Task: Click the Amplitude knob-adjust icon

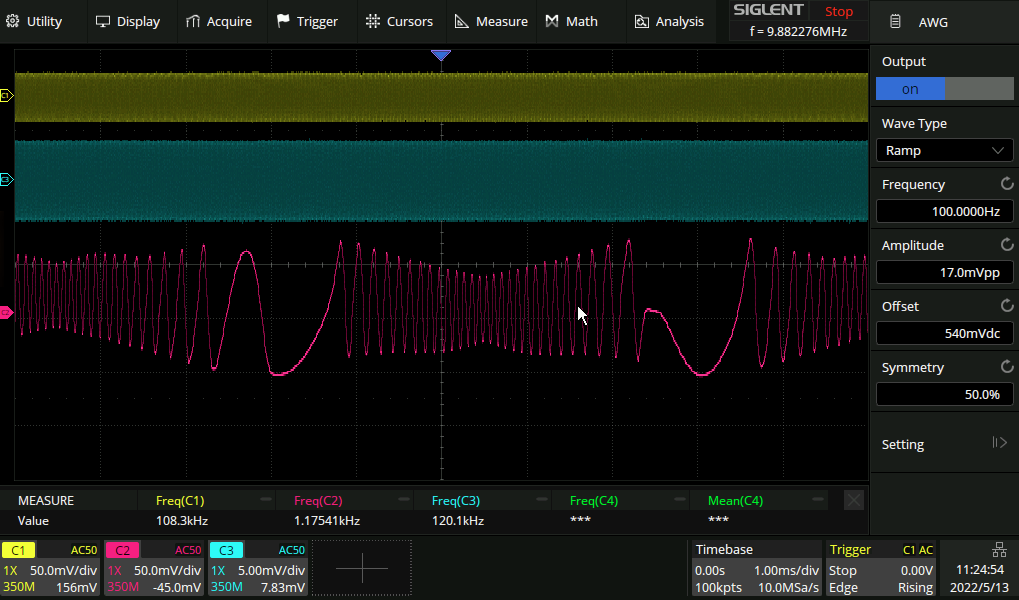Action: [1006, 246]
